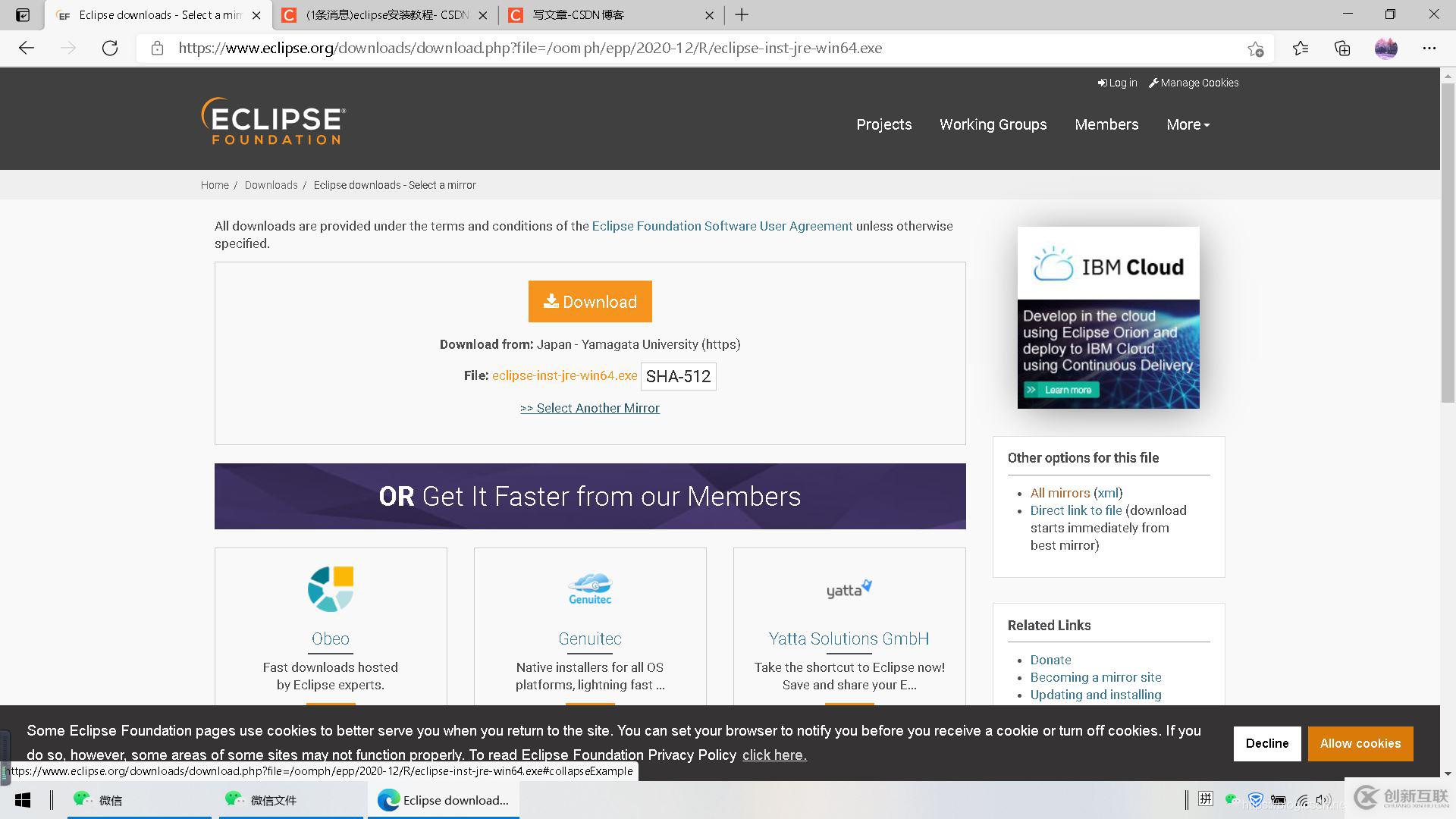Click the Select Another Mirror link
Viewport: 1456px width, 819px height.
click(590, 407)
